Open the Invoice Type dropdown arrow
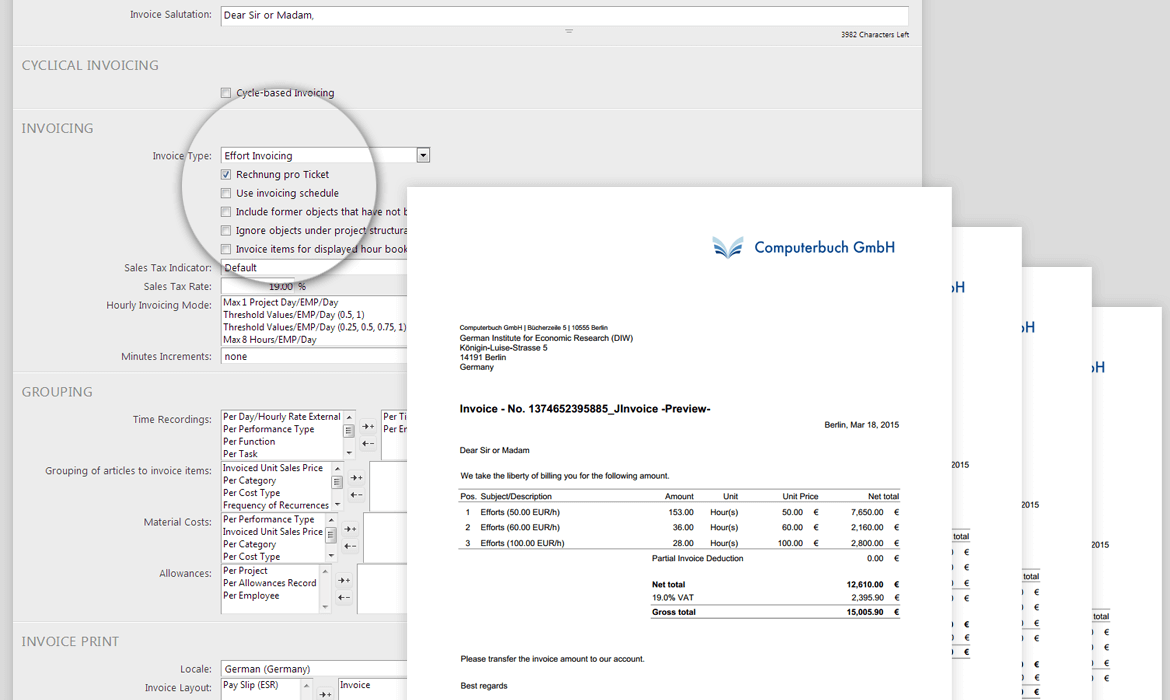Screen dimensions: 1170x700 tap(423, 155)
